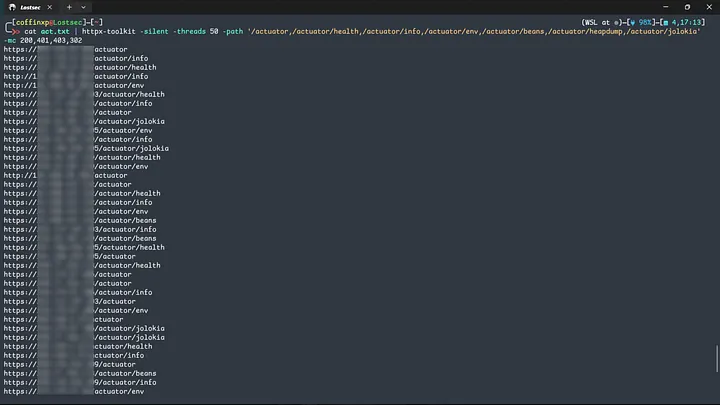The image size is (720, 405).
Task: Click the http result ending actuator/info
Action: [76, 76]
